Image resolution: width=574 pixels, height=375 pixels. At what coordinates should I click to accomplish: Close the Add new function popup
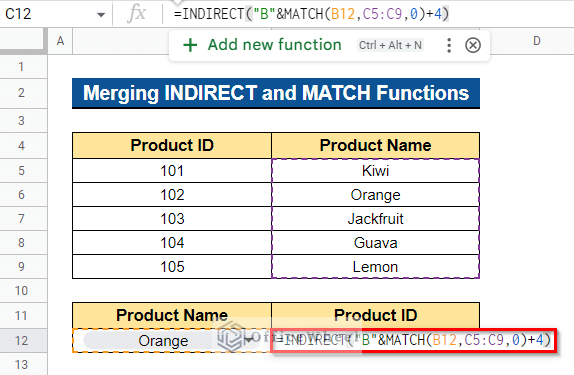coord(473,45)
